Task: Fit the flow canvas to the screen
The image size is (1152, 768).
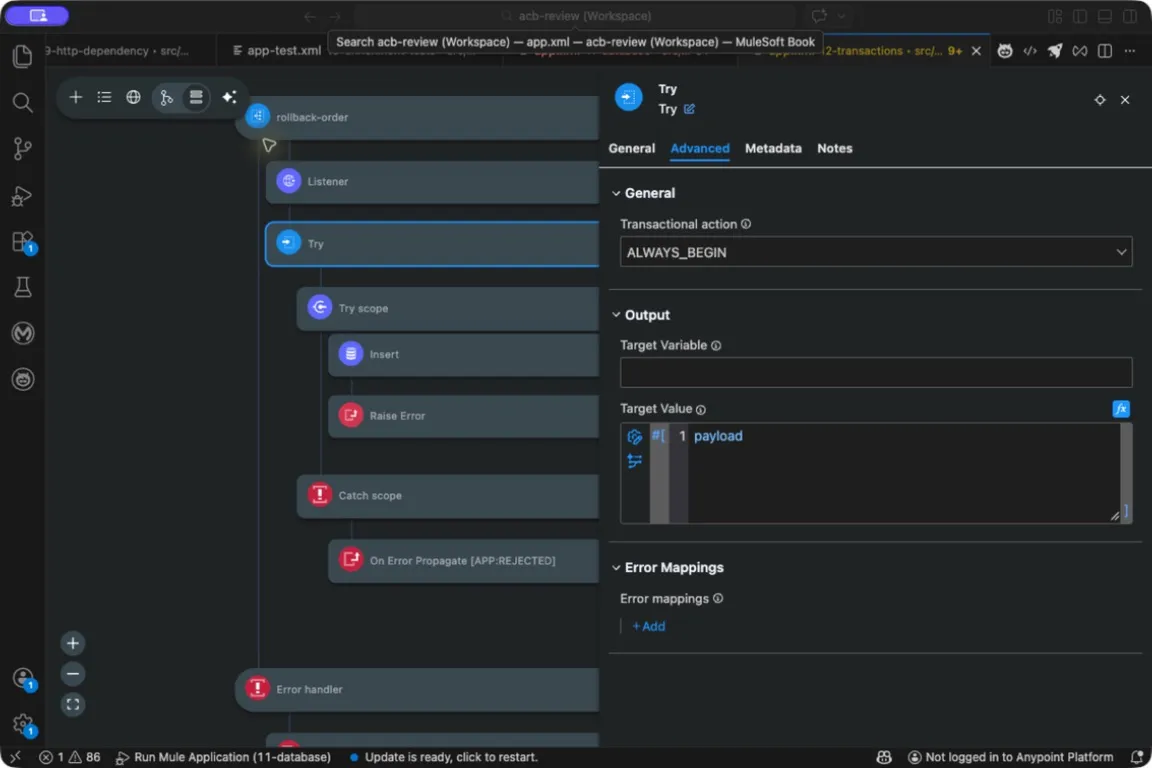Action: click(73, 705)
